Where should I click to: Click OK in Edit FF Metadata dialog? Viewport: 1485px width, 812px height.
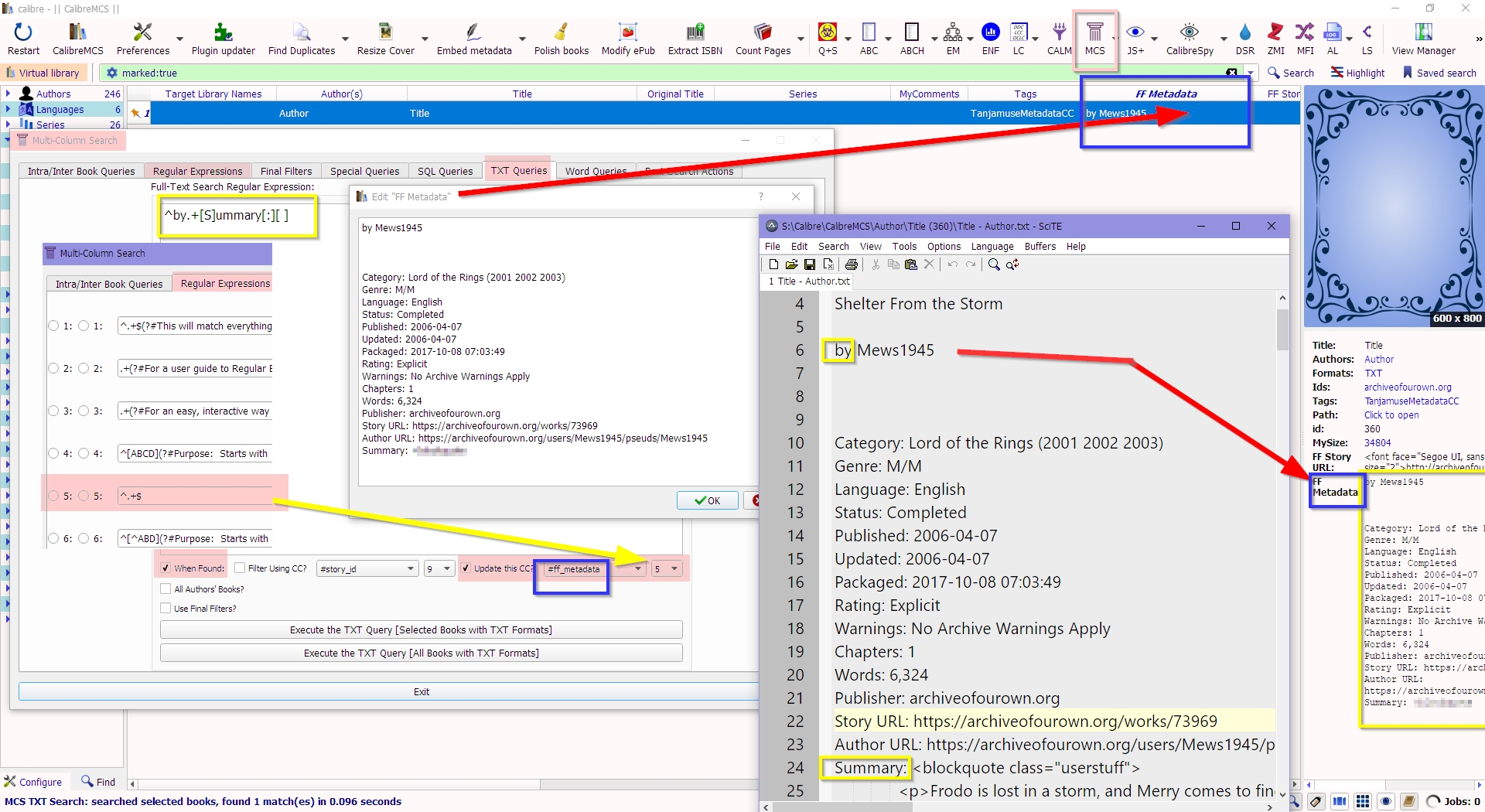point(707,500)
